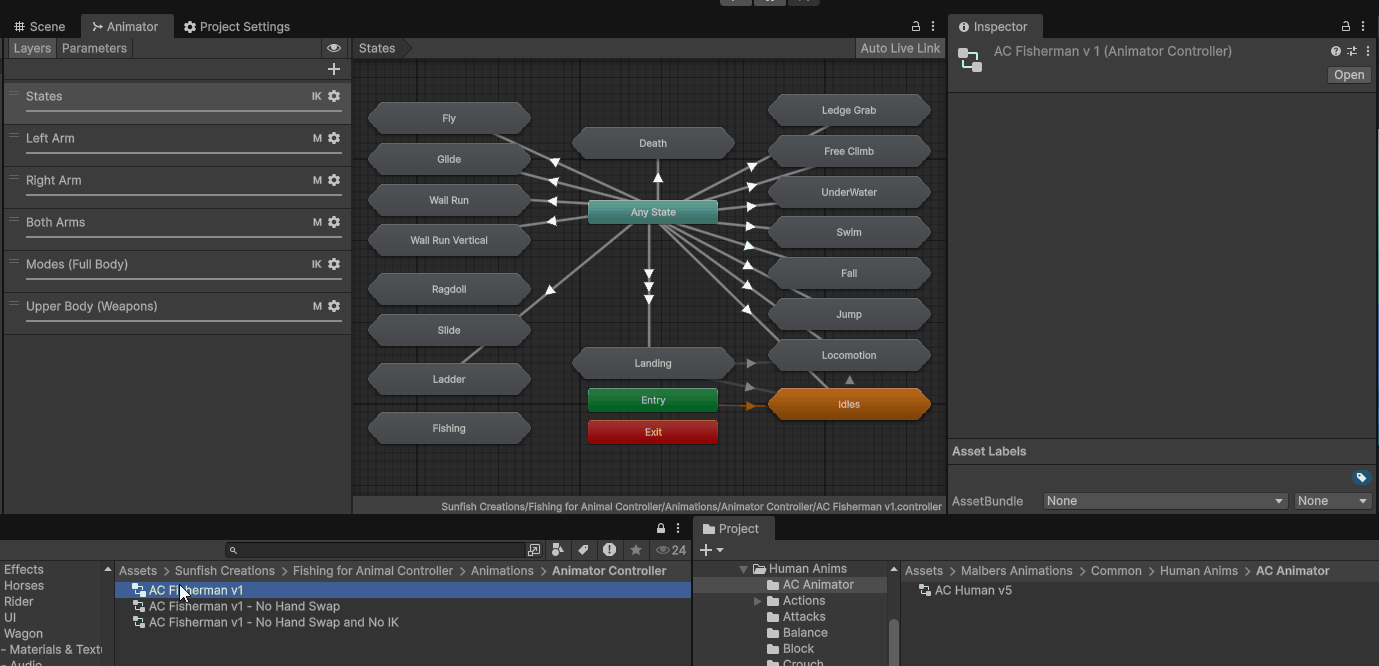Click Search by Label icon in Project
The width and height of the screenshot is (1379, 666).
[x=583, y=550]
